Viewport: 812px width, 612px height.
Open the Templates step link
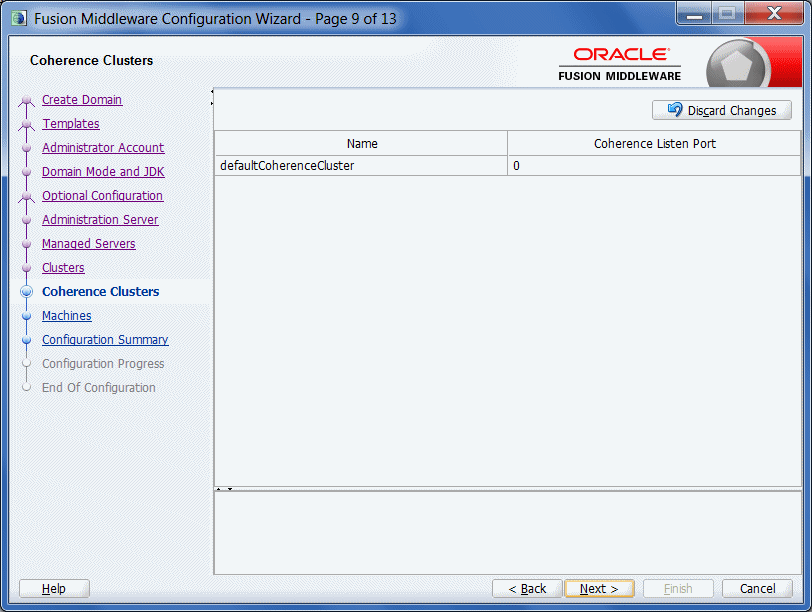pyautogui.click(x=71, y=124)
